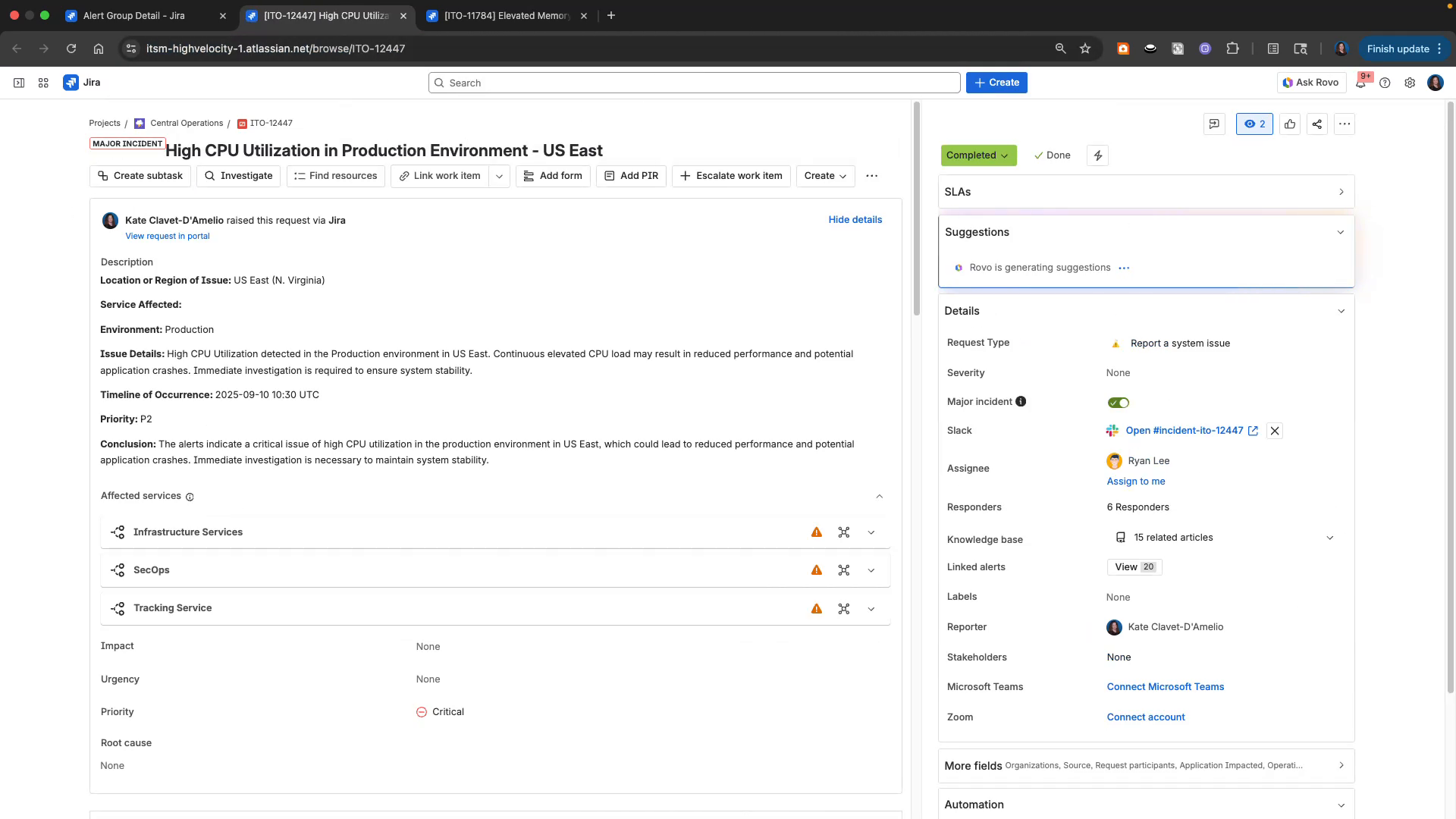Expand the SecOps affected service row

[871, 570]
